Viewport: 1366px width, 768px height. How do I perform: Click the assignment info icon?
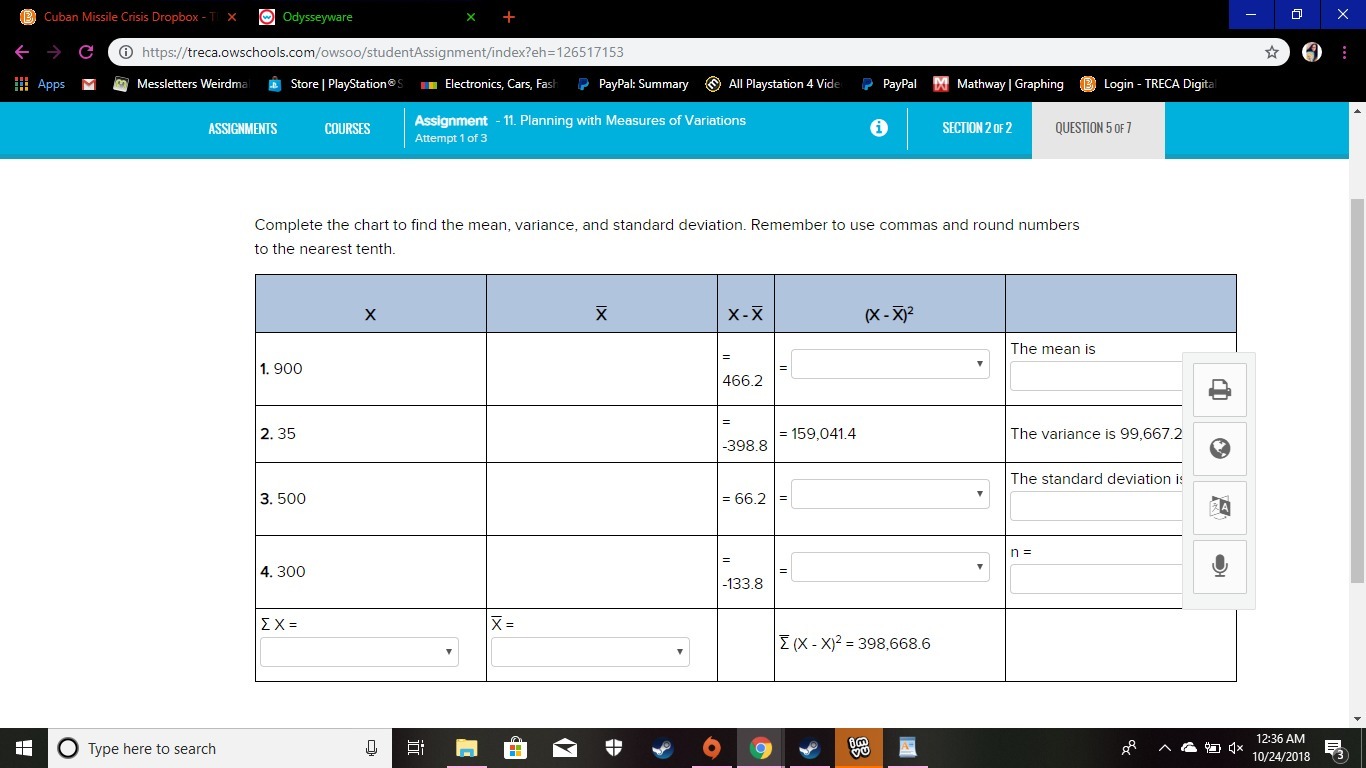879,128
